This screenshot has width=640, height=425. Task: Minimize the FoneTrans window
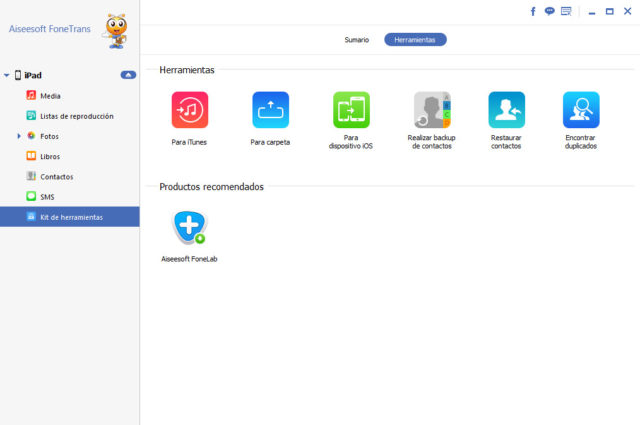click(592, 12)
